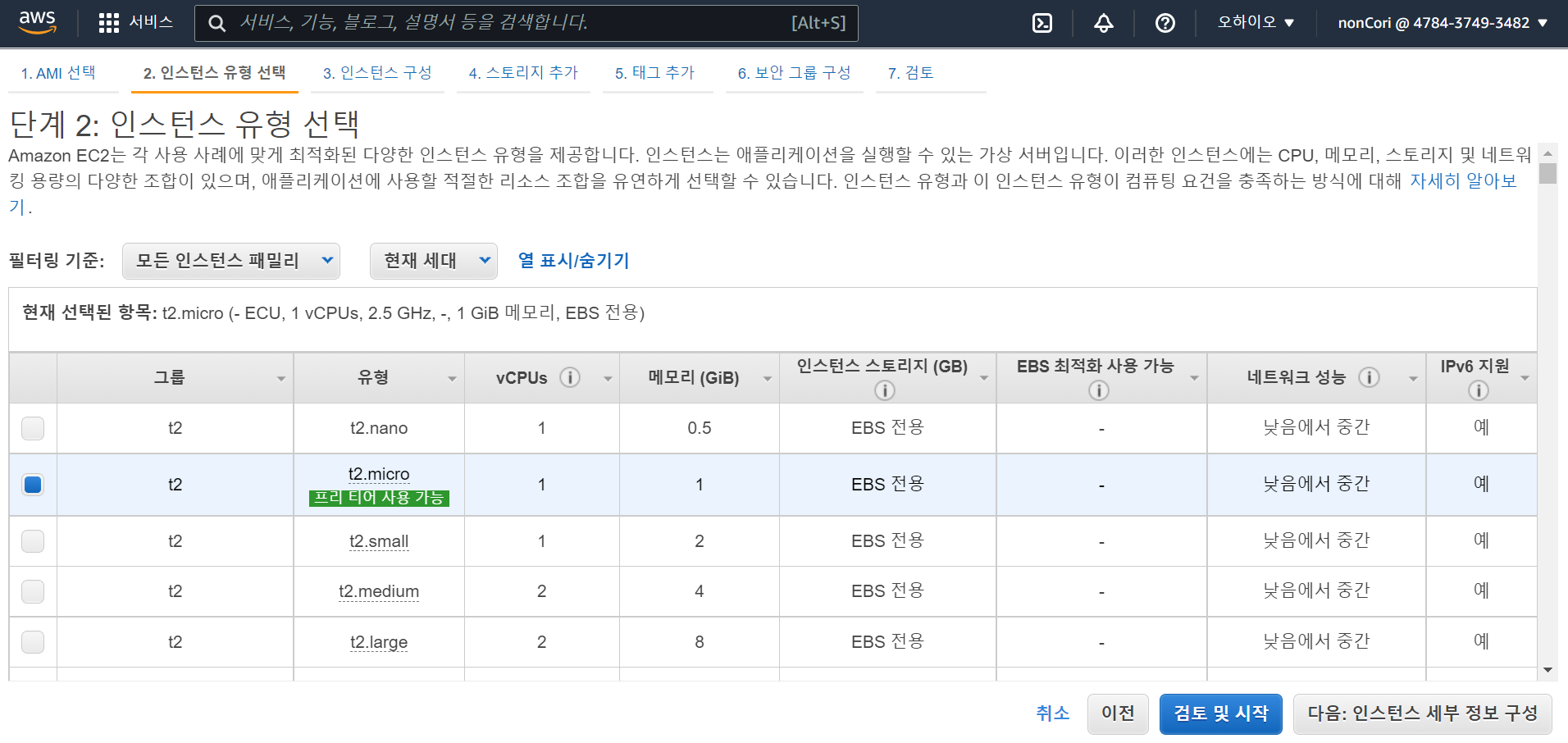This screenshot has width=1568, height=743.
Task: Open 자세히 알아보기 link
Action: pos(1463,180)
